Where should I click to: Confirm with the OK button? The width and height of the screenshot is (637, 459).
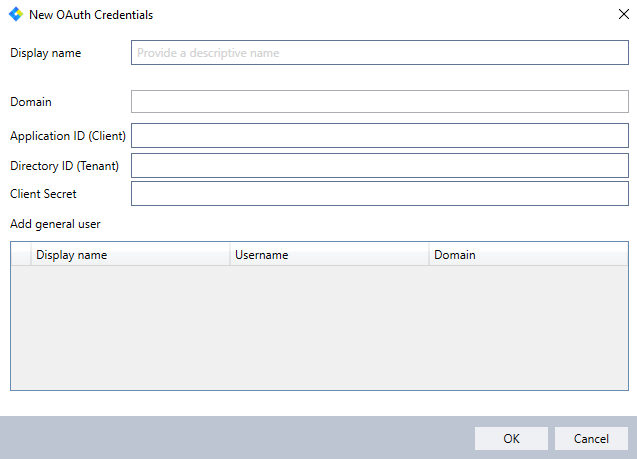(x=511, y=438)
